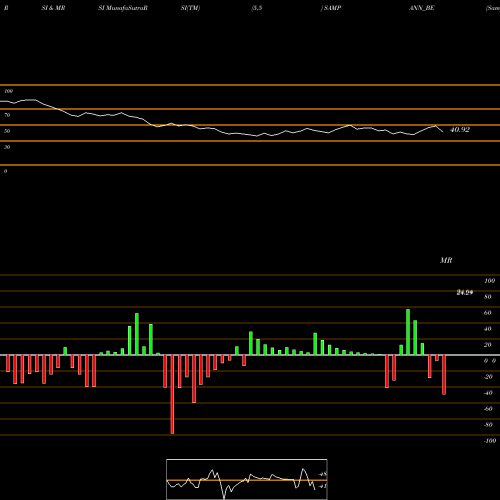This screenshot has width=500, height=500.
Task: Click the MR axis label -20
Action: [x=488, y=377]
